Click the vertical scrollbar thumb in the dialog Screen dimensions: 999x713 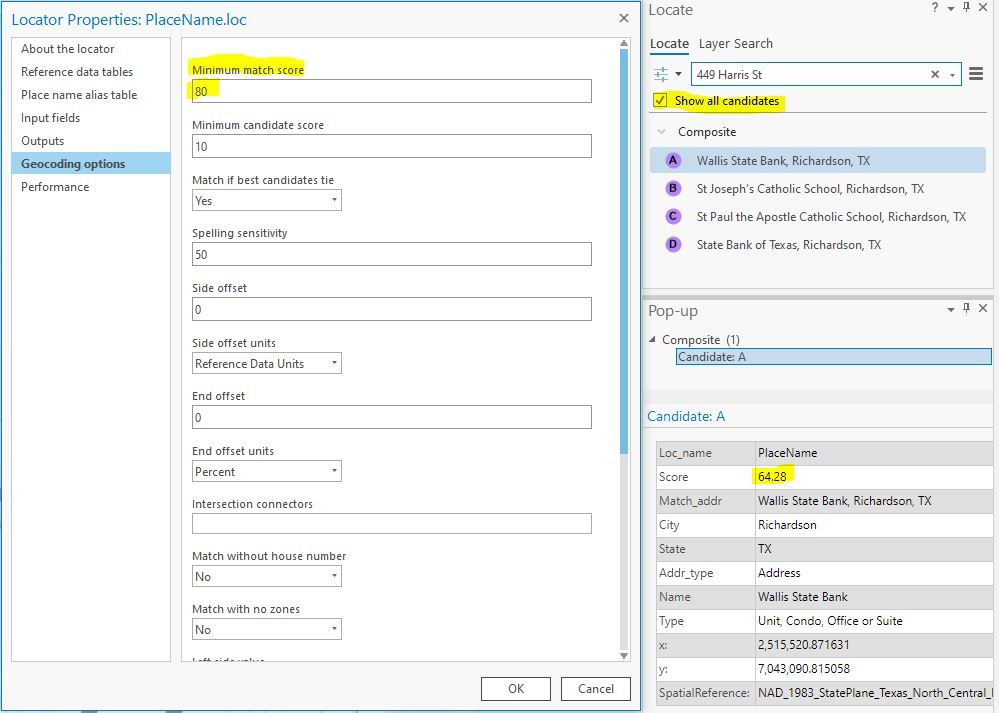[x=624, y=252]
